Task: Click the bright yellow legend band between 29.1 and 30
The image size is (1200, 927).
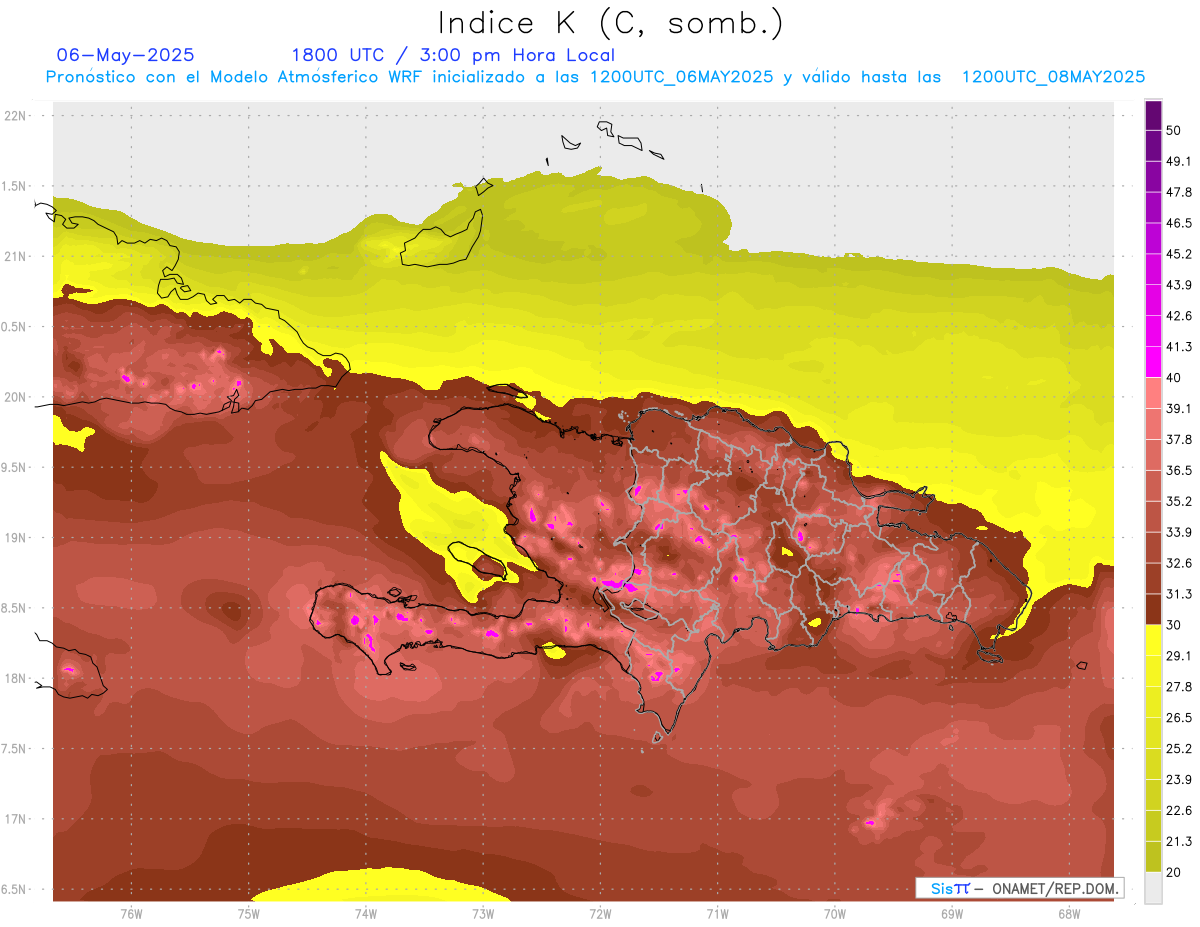Action: [x=1153, y=640]
